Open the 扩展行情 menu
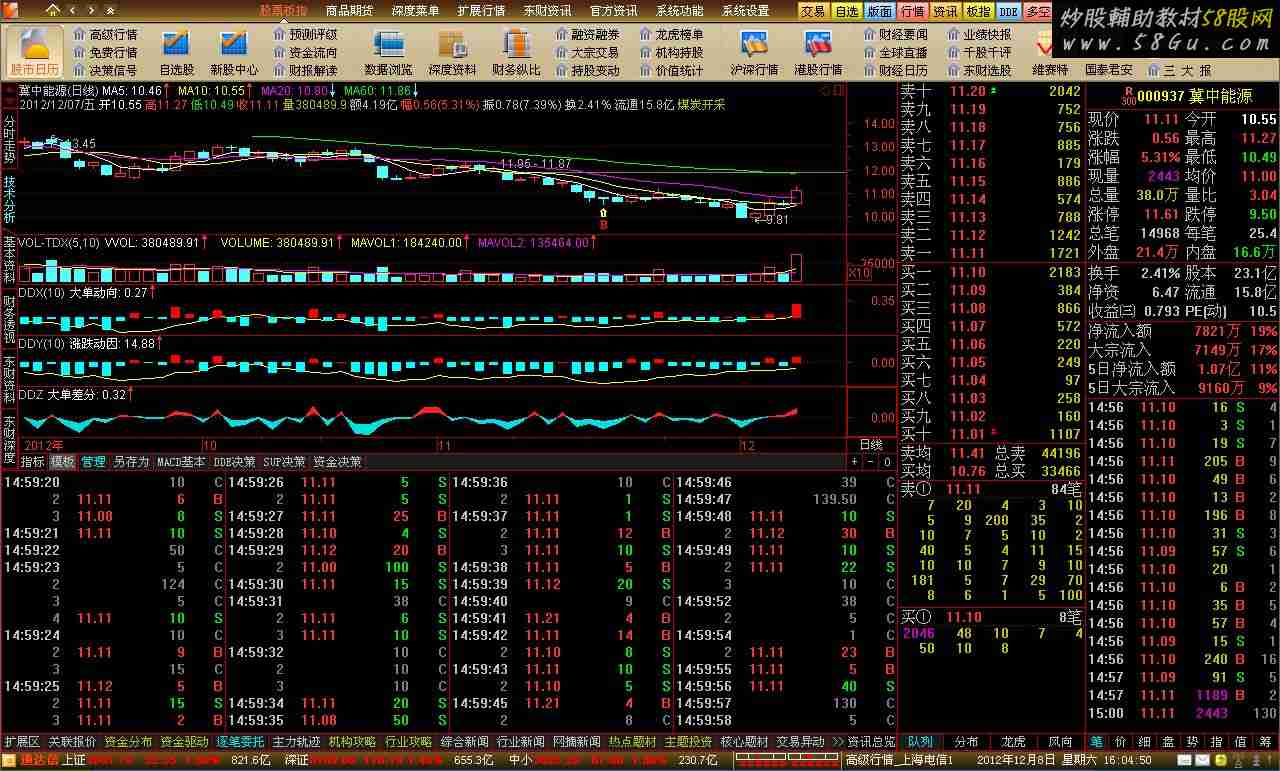 481,11
